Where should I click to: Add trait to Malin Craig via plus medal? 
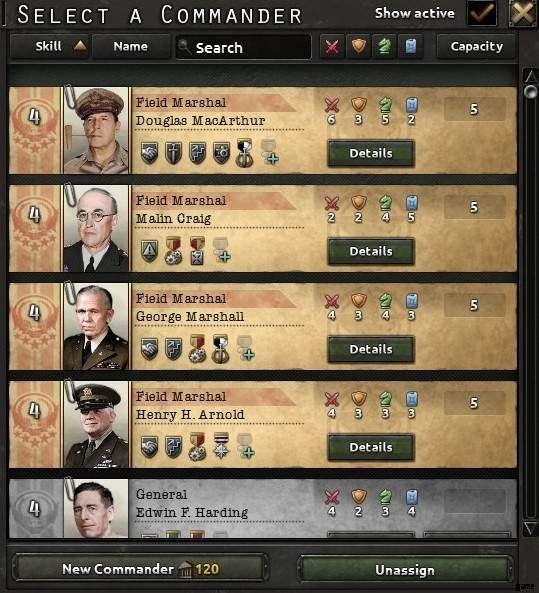[221, 250]
